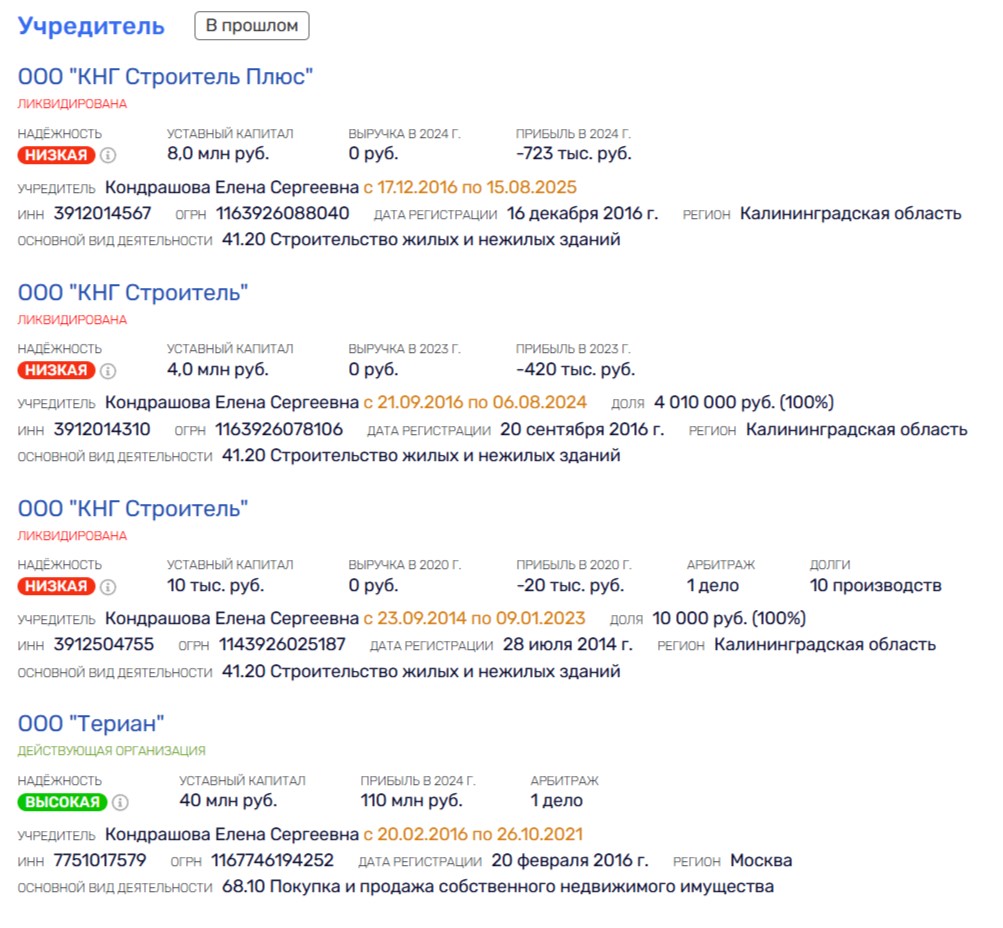Image resolution: width=1003 pixels, height=928 pixels.
Task: Click ОГРН 1163926088040 number
Action: (x=284, y=213)
